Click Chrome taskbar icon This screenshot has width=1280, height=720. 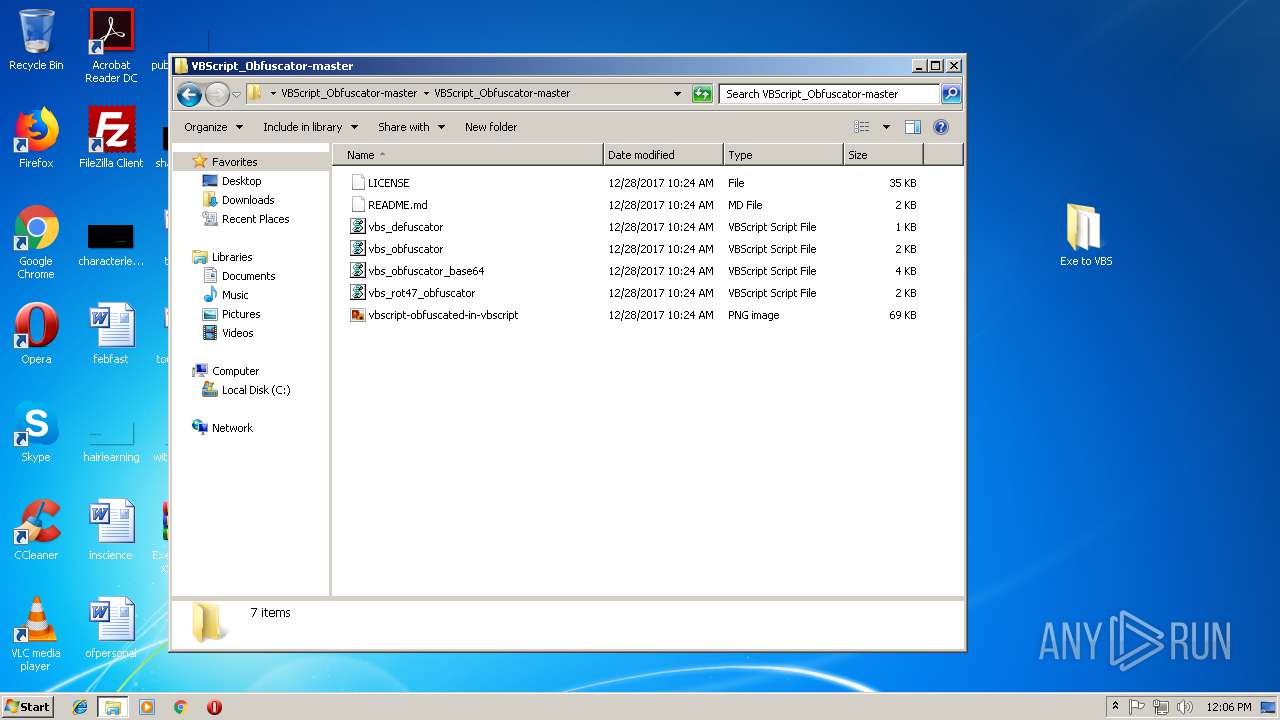(x=181, y=707)
